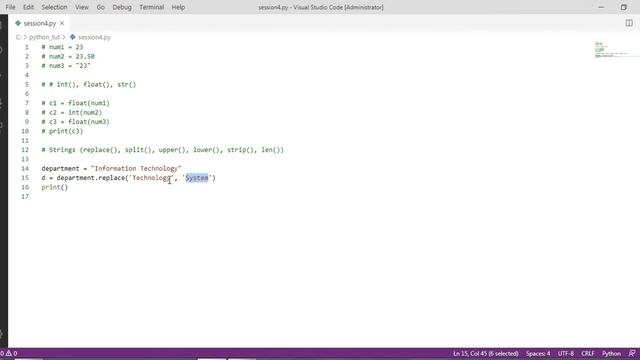The width and height of the screenshot is (640, 360).
Task: Click the Python file icon in breadcrumb
Action: [73, 37]
